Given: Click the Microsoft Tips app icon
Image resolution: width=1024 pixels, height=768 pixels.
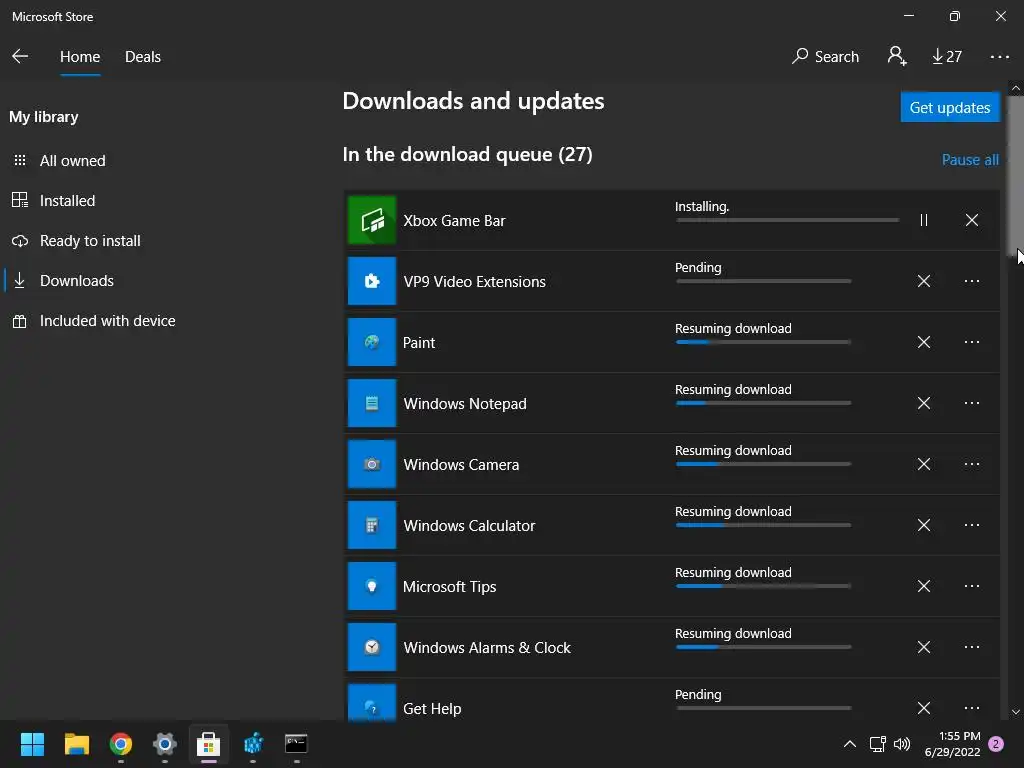Looking at the screenshot, I should (x=372, y=586).
